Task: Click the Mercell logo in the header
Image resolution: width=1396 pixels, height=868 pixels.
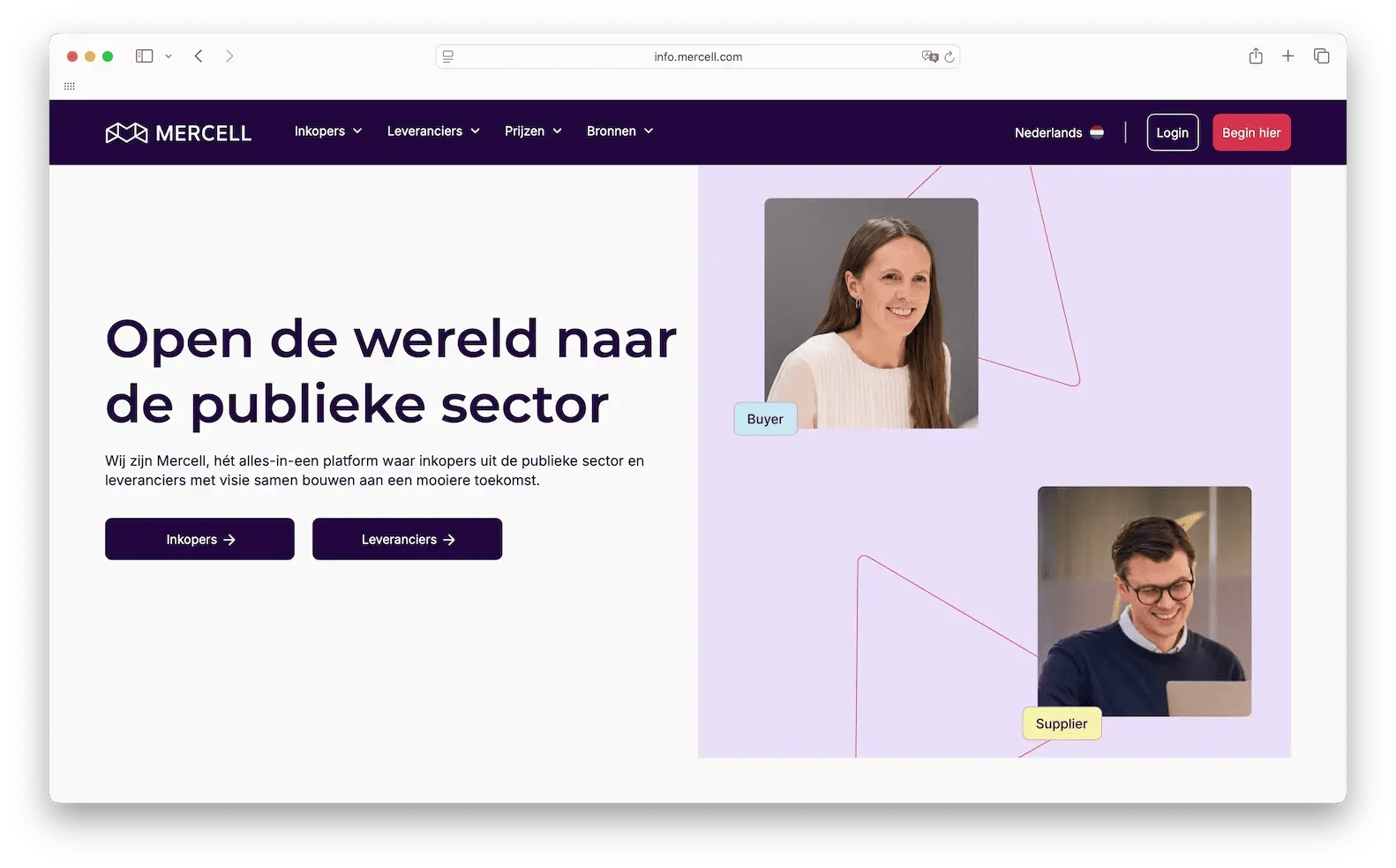Action: 178,132
